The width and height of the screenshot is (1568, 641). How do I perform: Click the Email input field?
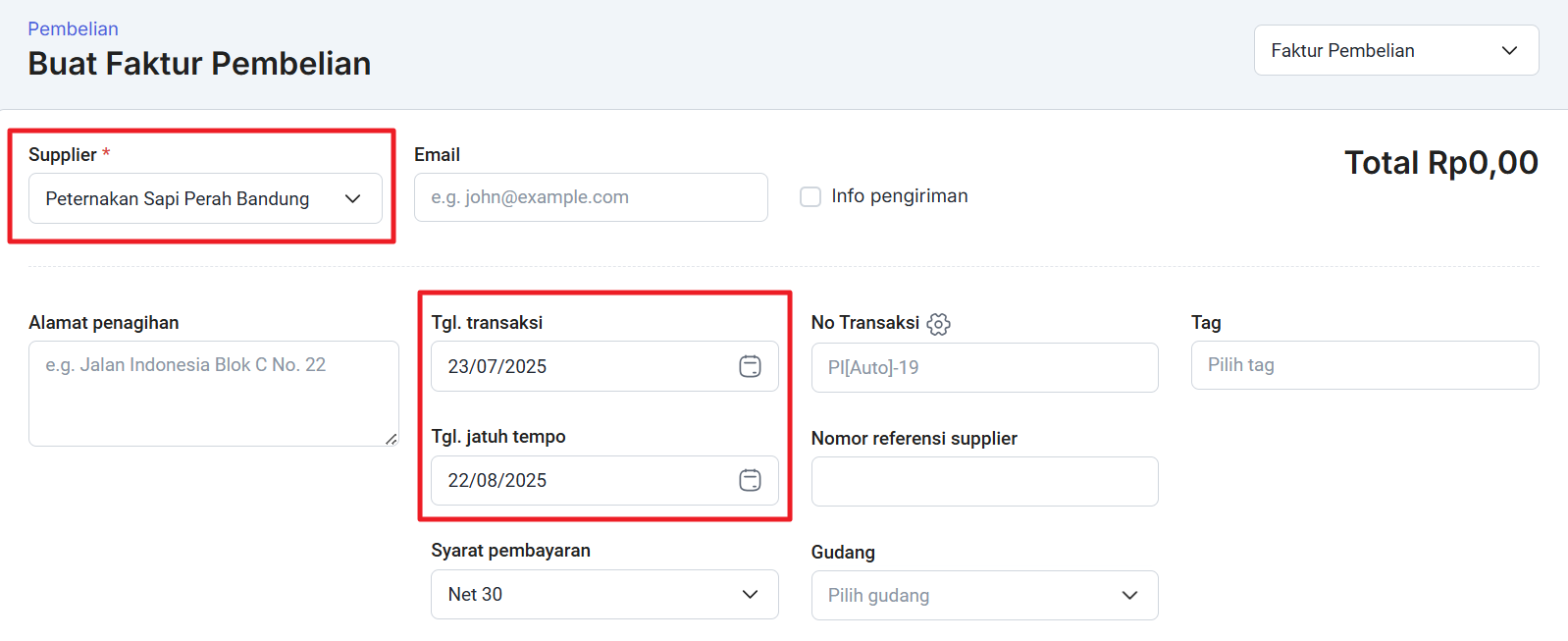coord(591,197)
